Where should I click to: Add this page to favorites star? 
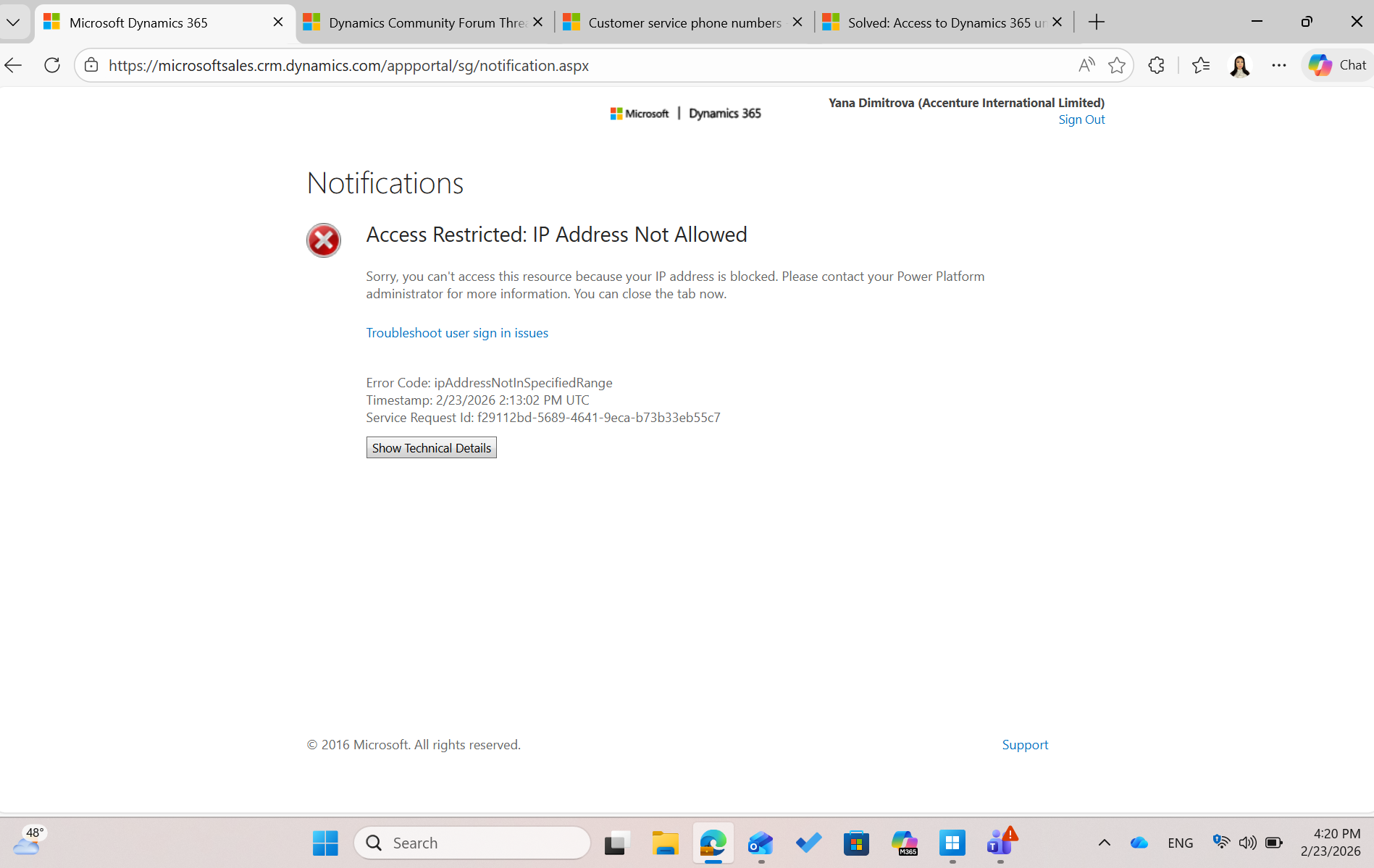[x=1117, y=65]
